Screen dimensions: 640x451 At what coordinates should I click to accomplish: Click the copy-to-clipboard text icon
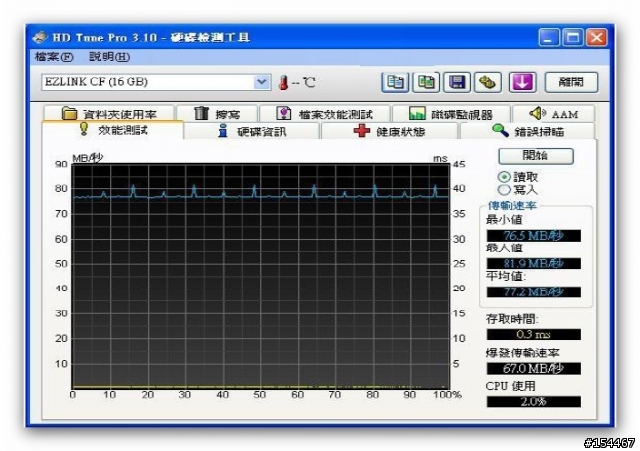(x=395, y=82)
